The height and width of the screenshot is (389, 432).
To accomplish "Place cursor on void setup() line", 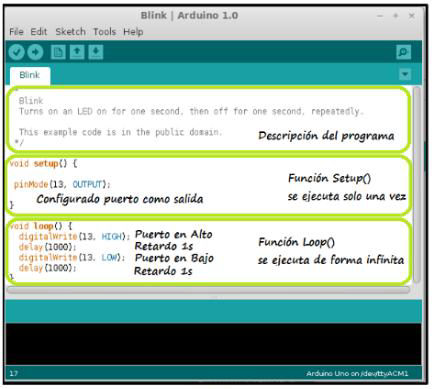I will click(x=43, y=163).
